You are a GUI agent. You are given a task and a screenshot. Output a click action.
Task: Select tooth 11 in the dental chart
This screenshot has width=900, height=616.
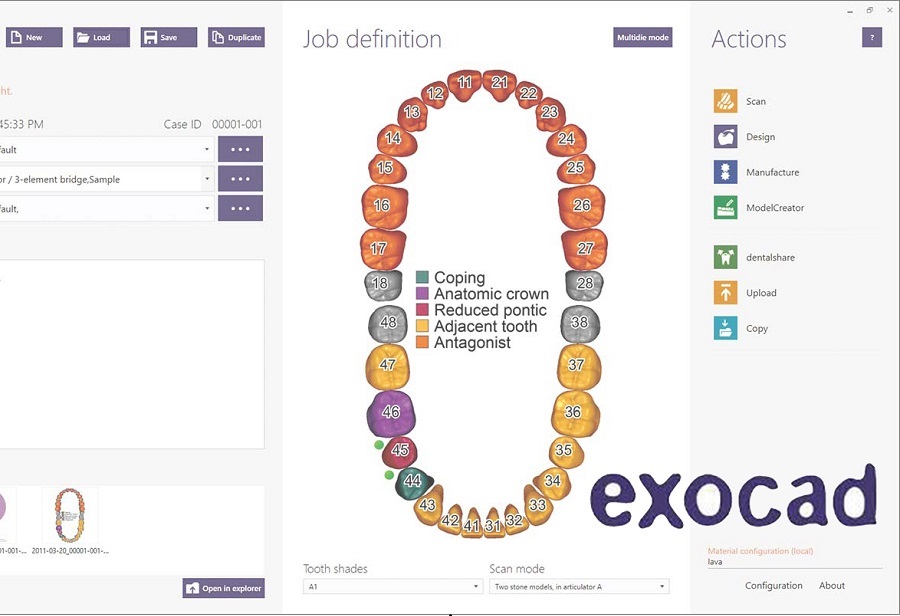(464, 84)
